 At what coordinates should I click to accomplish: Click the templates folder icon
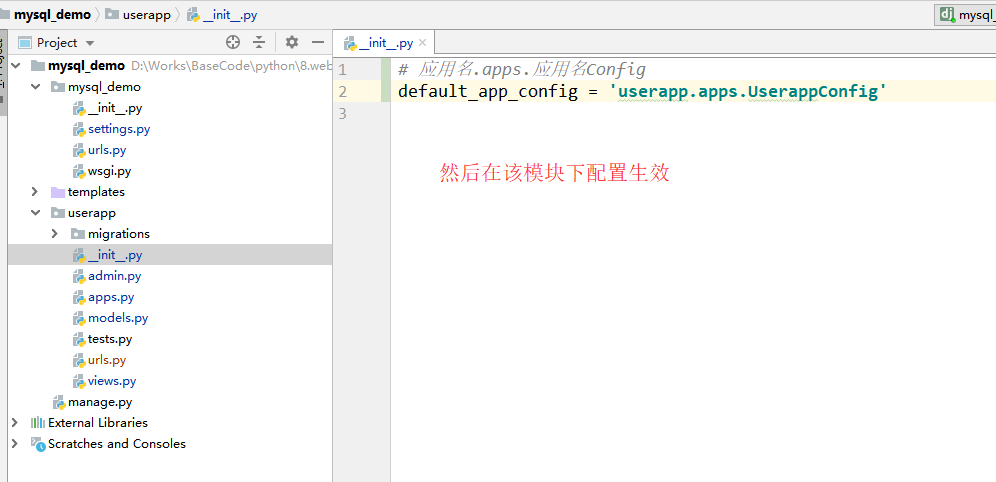point(57,192)
